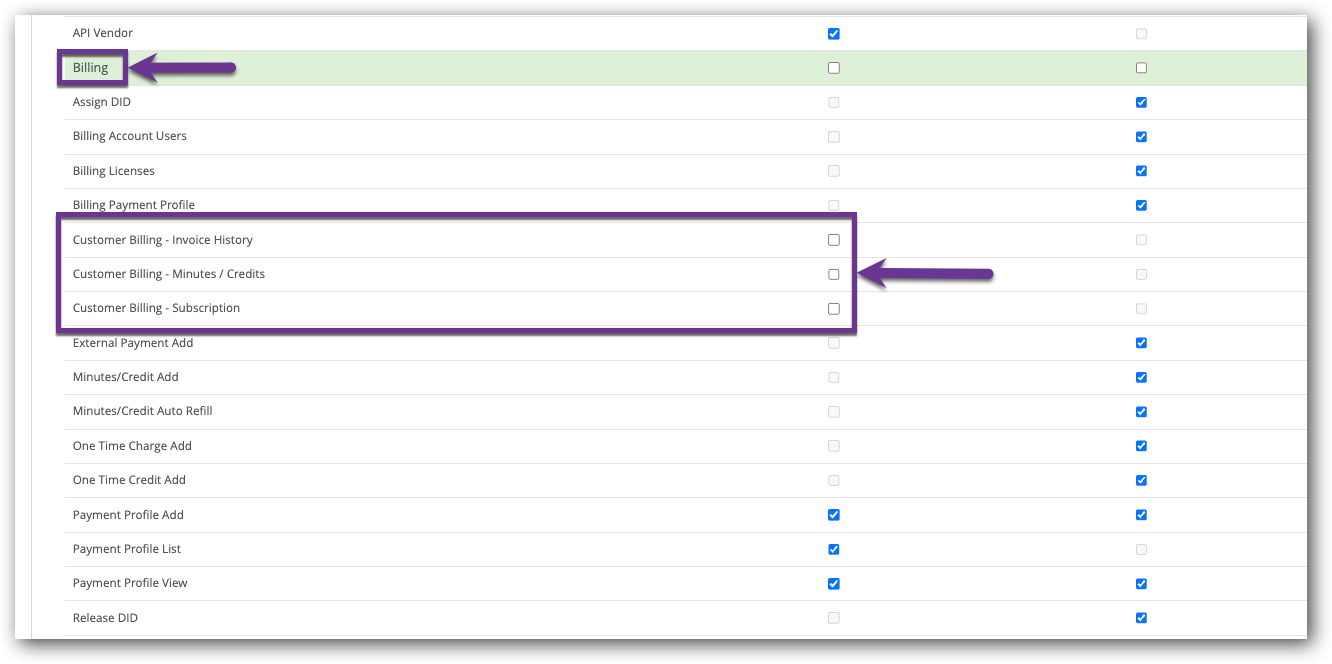Uncheck Billing Account Users in the right column

point(1141,136)
